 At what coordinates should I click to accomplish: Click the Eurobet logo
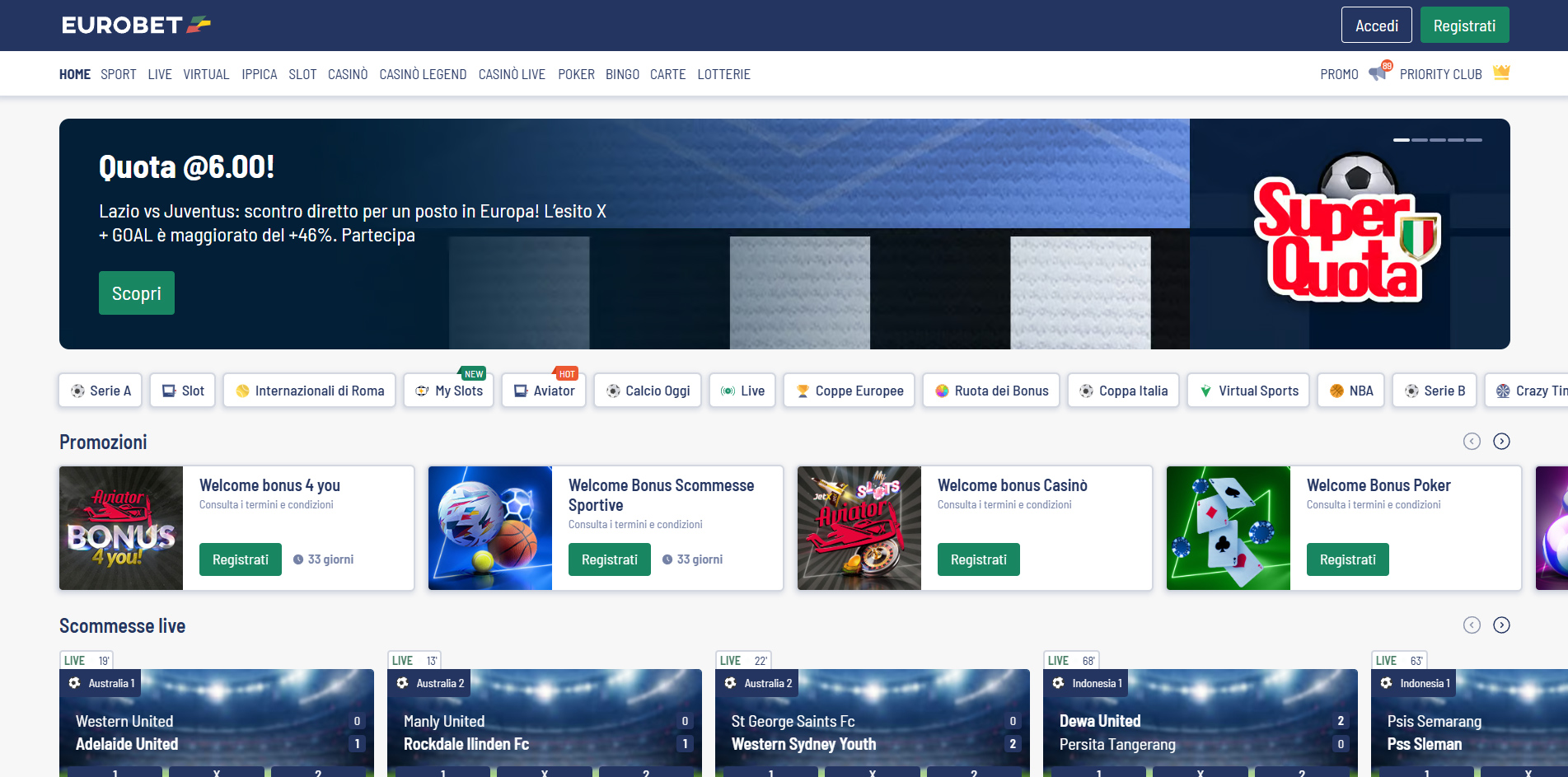[x=136, y=25]
